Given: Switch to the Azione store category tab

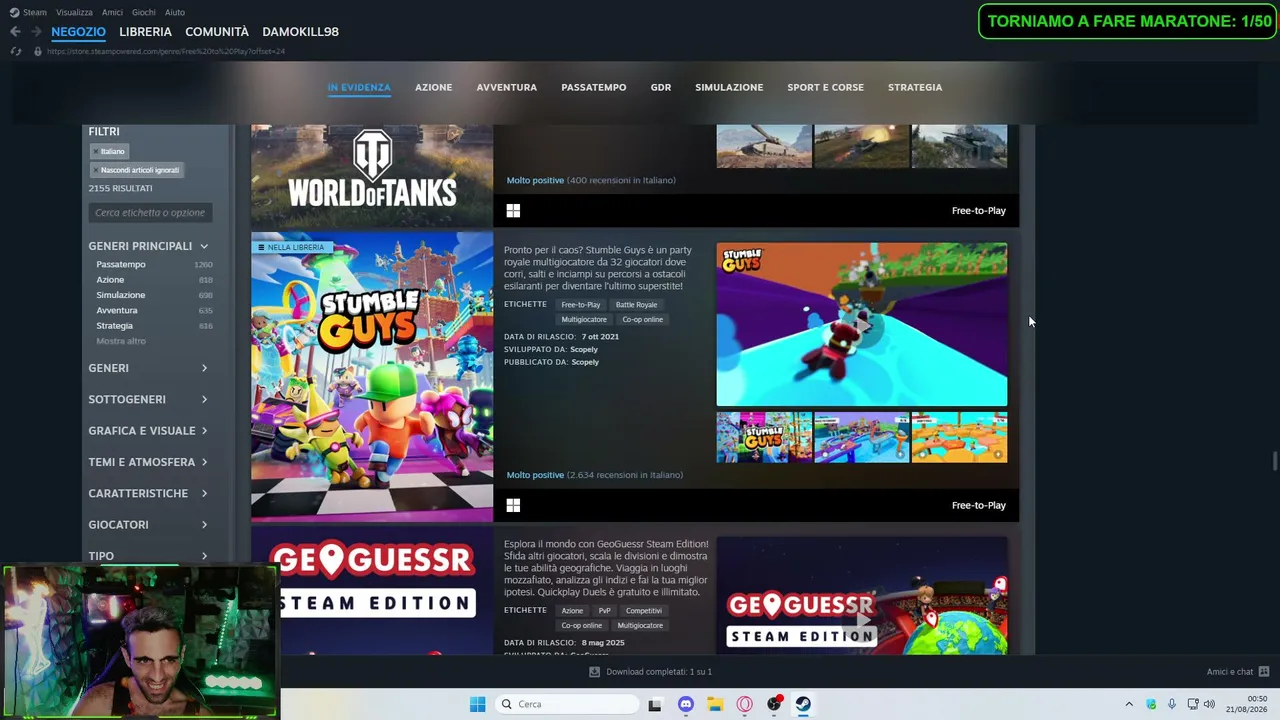Looking at the screenshot, I should click(434, 88).
